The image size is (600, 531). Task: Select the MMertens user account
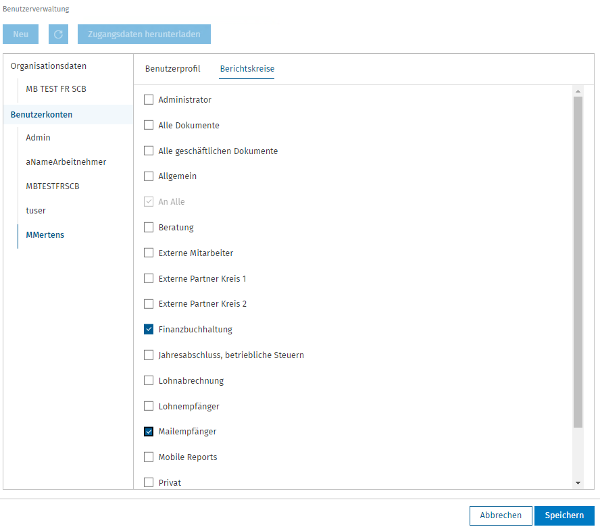[x=45, y=235]
